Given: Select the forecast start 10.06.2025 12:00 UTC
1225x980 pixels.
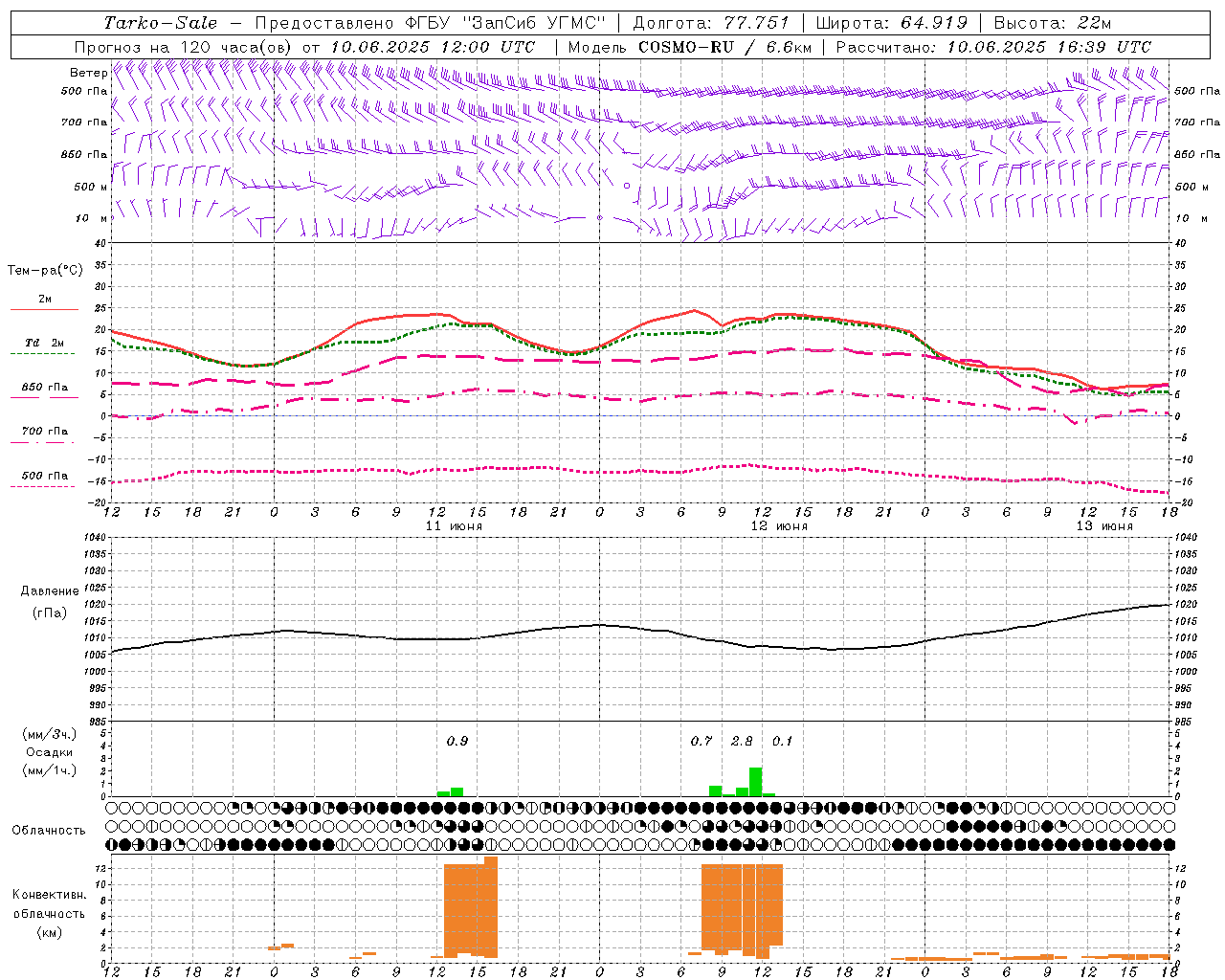Looking at the screenshot, I should 433,47.
